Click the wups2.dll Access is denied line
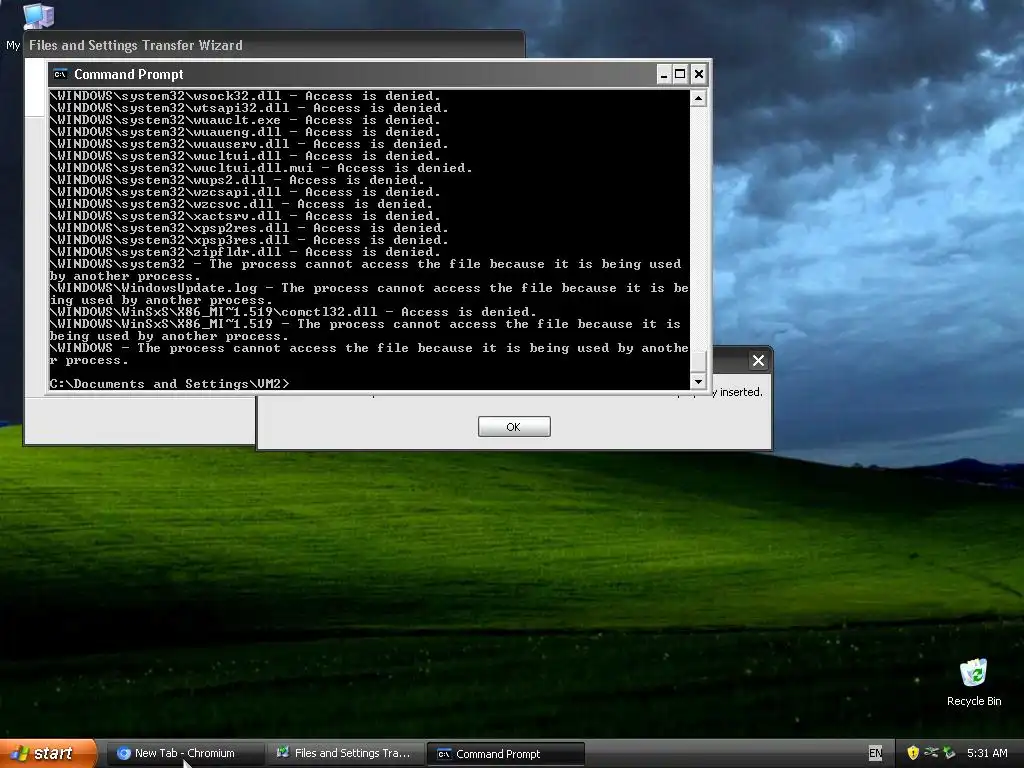The image size is (1024, 768). point(237,180)
